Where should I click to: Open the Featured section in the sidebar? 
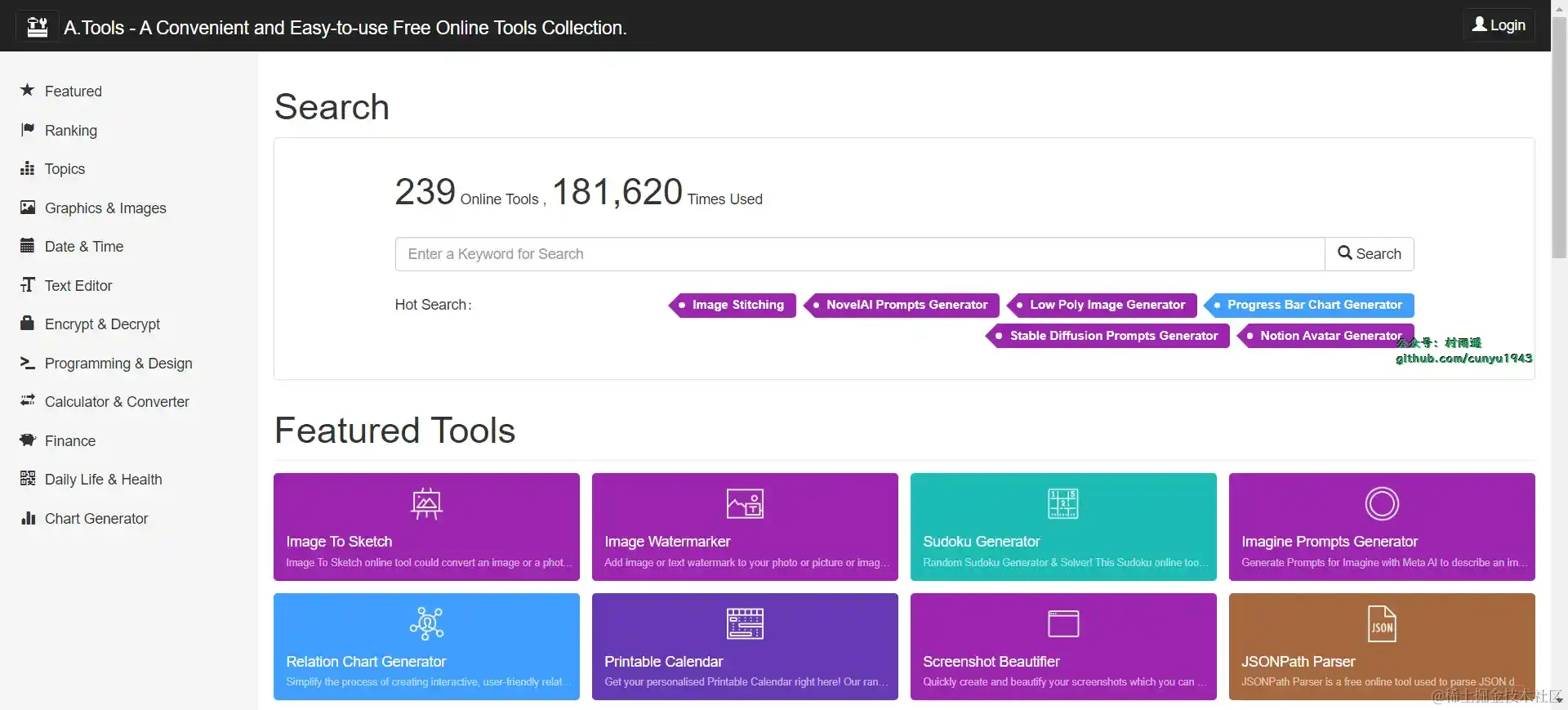[x=73, y=91]
